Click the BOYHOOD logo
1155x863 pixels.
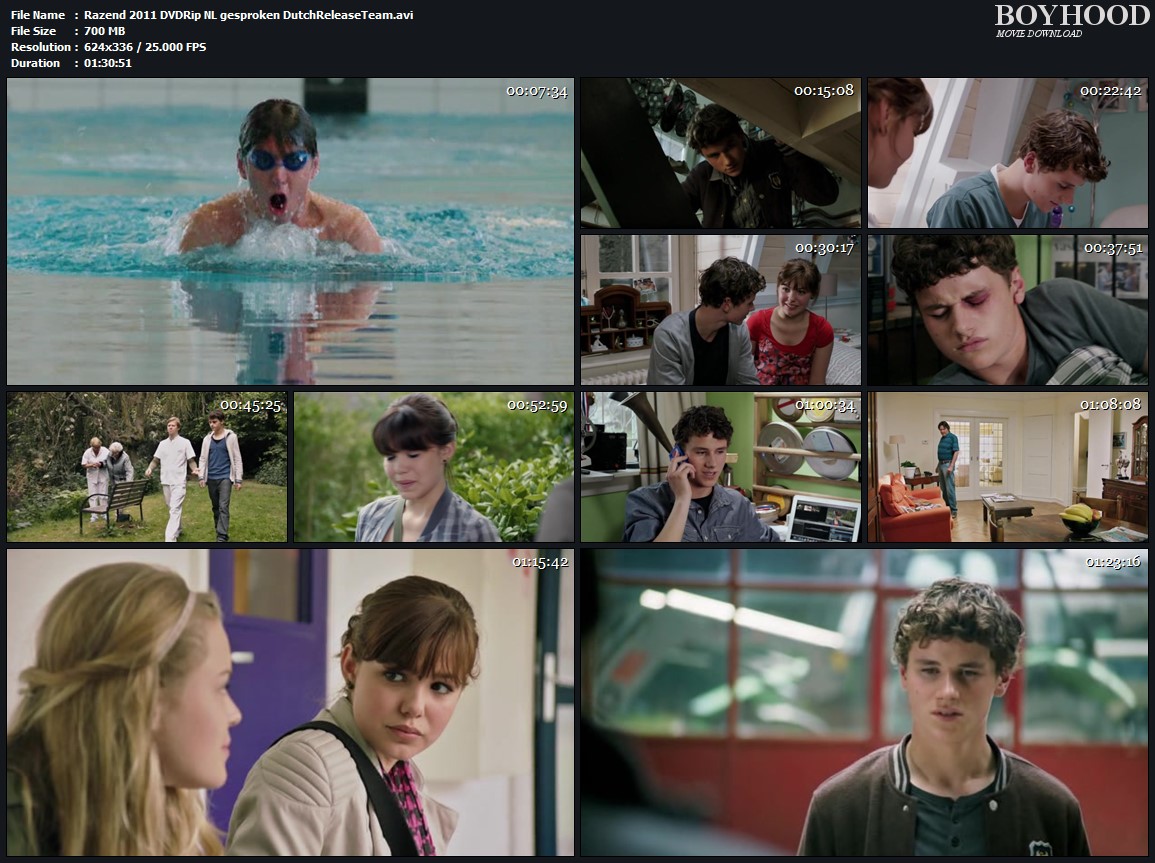coord(1071,15)
